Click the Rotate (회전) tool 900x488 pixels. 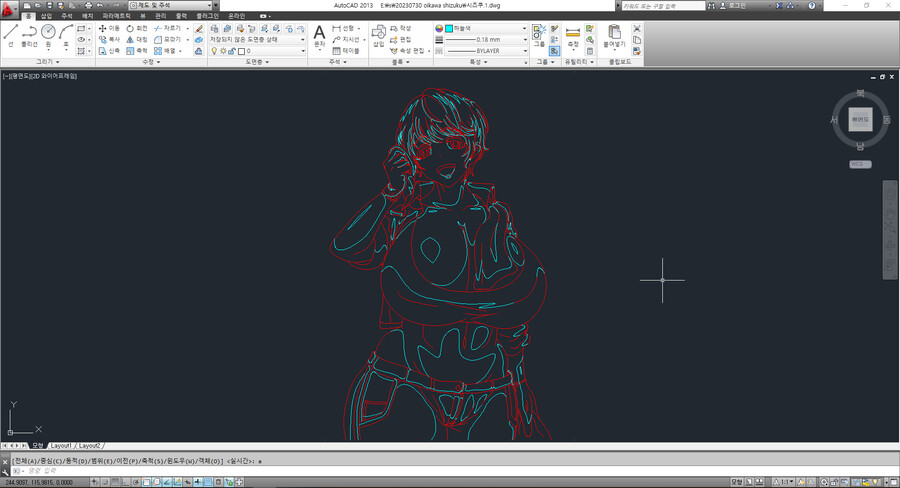click(x=136, y=28)
